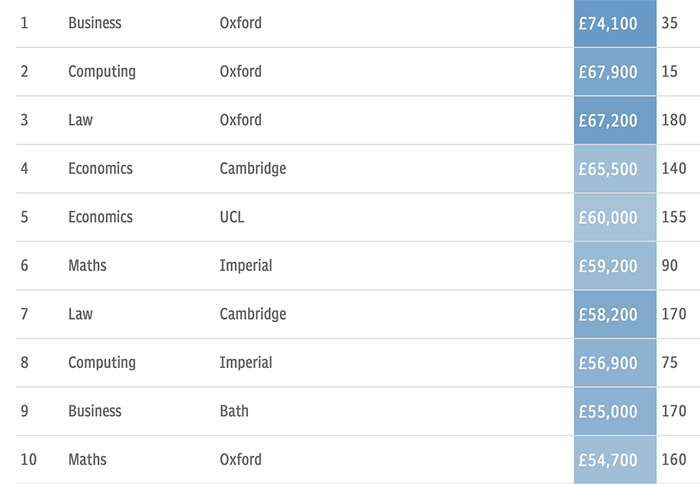Click Law in row 7
The height and width of the screenshot is (484, 700).
(x=80, y=314)
